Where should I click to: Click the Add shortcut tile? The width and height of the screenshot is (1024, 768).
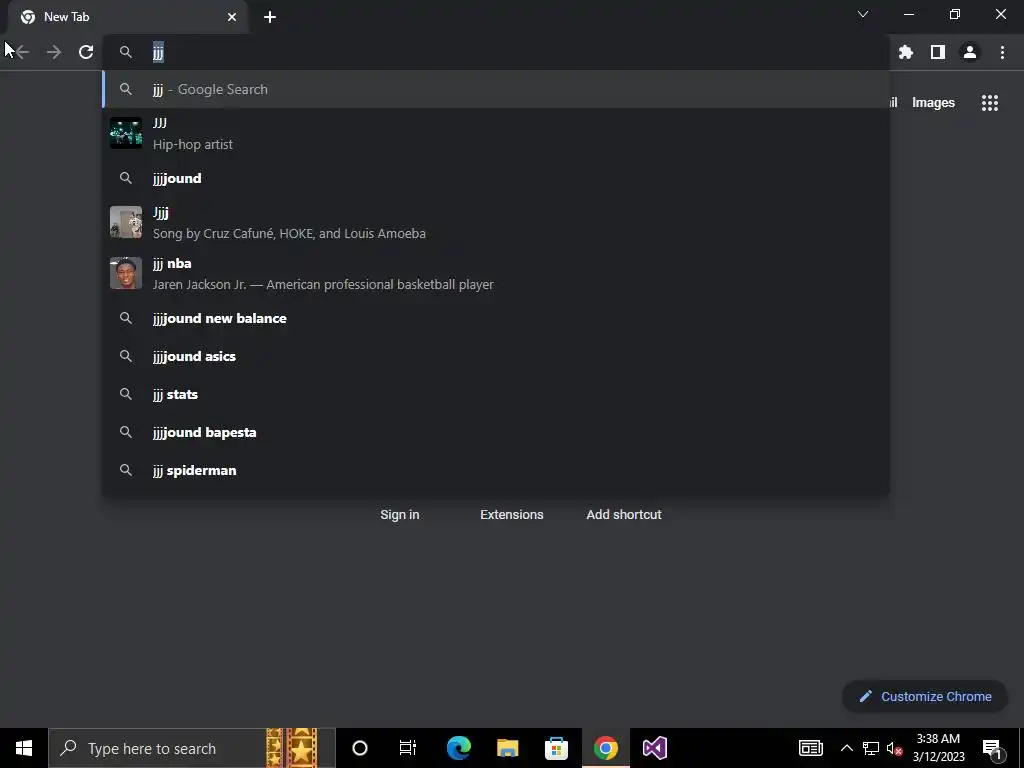coord(624,515)
